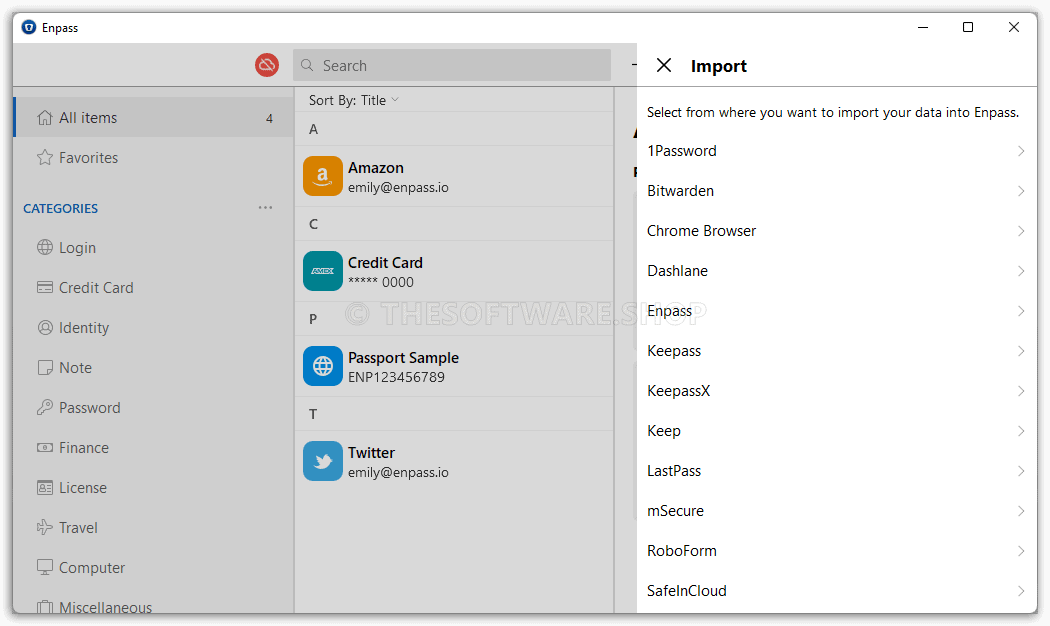The height and width of the screenshot is (626, 1050).
Task: Click the Credit Card category icon
Action: [45, 287]
